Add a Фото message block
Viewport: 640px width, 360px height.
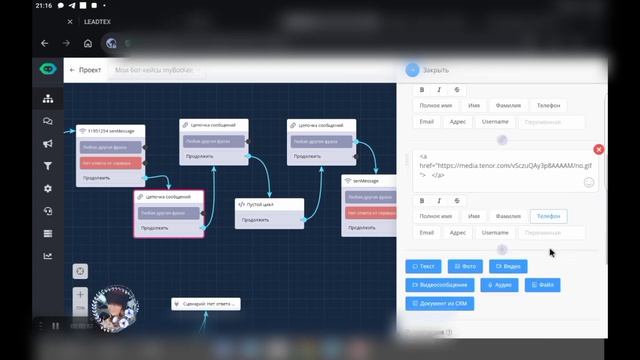[x=465, y=267]
